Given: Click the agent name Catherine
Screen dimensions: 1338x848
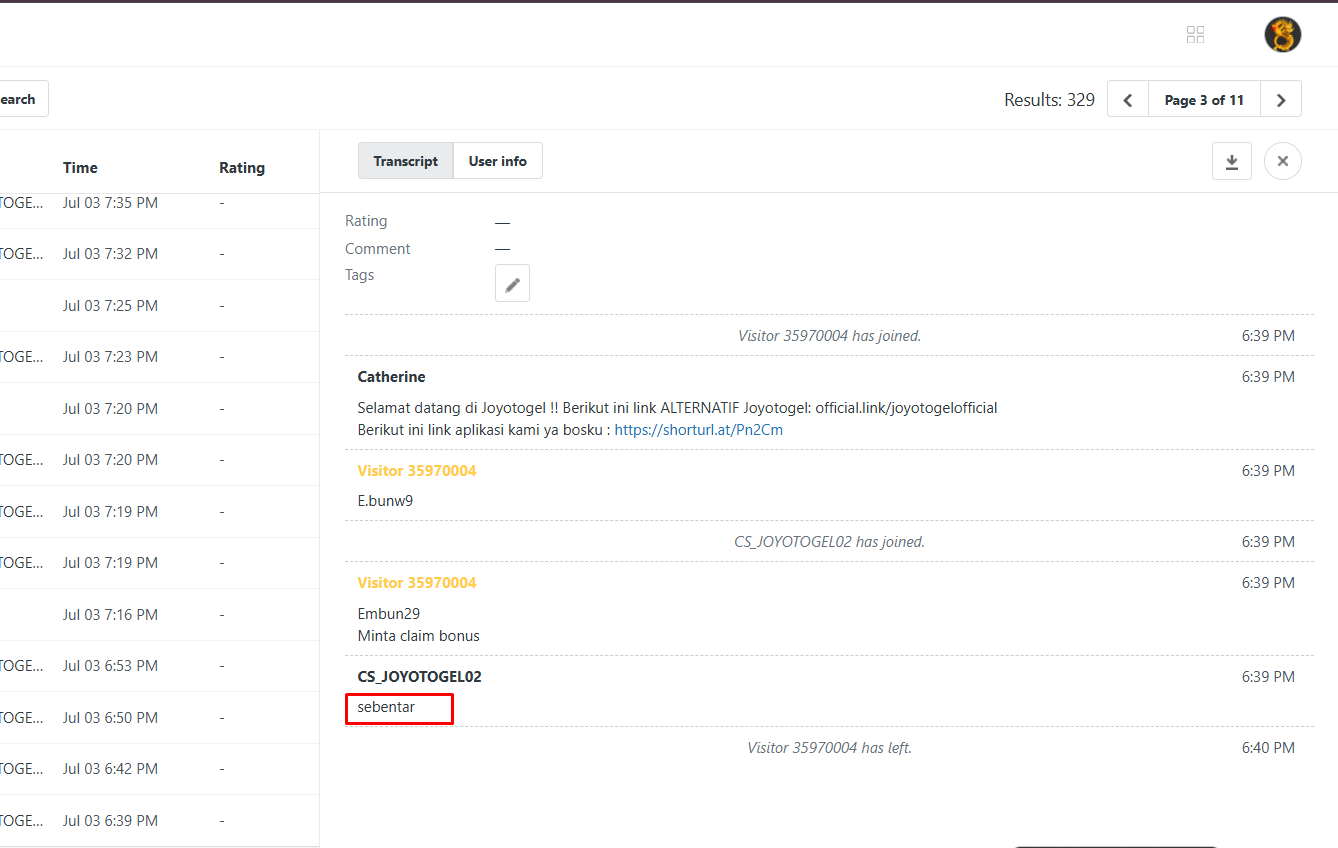Looking at the screenshot, I should pyautogui.click(x=391, y=377).
